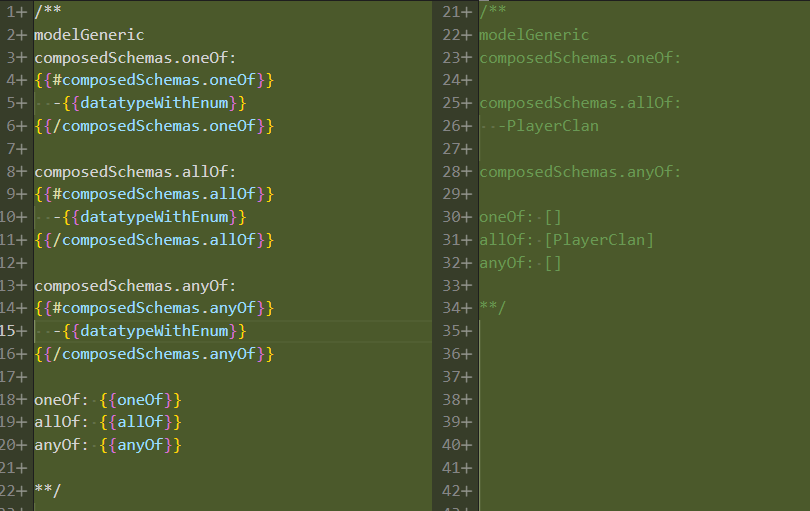Image resolution: width=810 pixels, height=511 pixels.
Task: Click the {{/composedSchemas.oneOf}} closing tag
Action: pos(154,126)
